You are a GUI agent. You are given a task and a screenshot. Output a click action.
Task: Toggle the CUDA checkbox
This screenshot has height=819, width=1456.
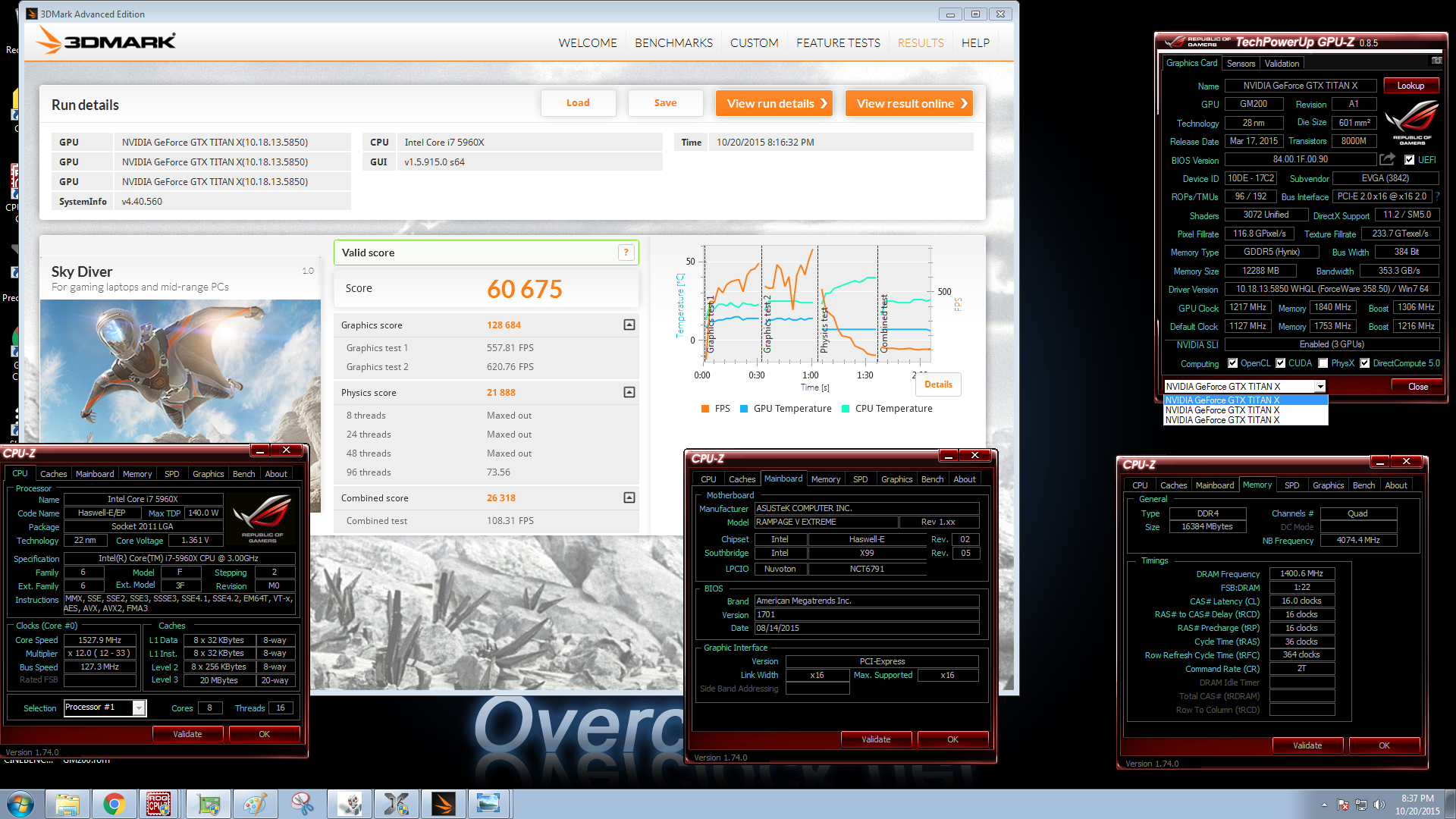(1280, 363)
